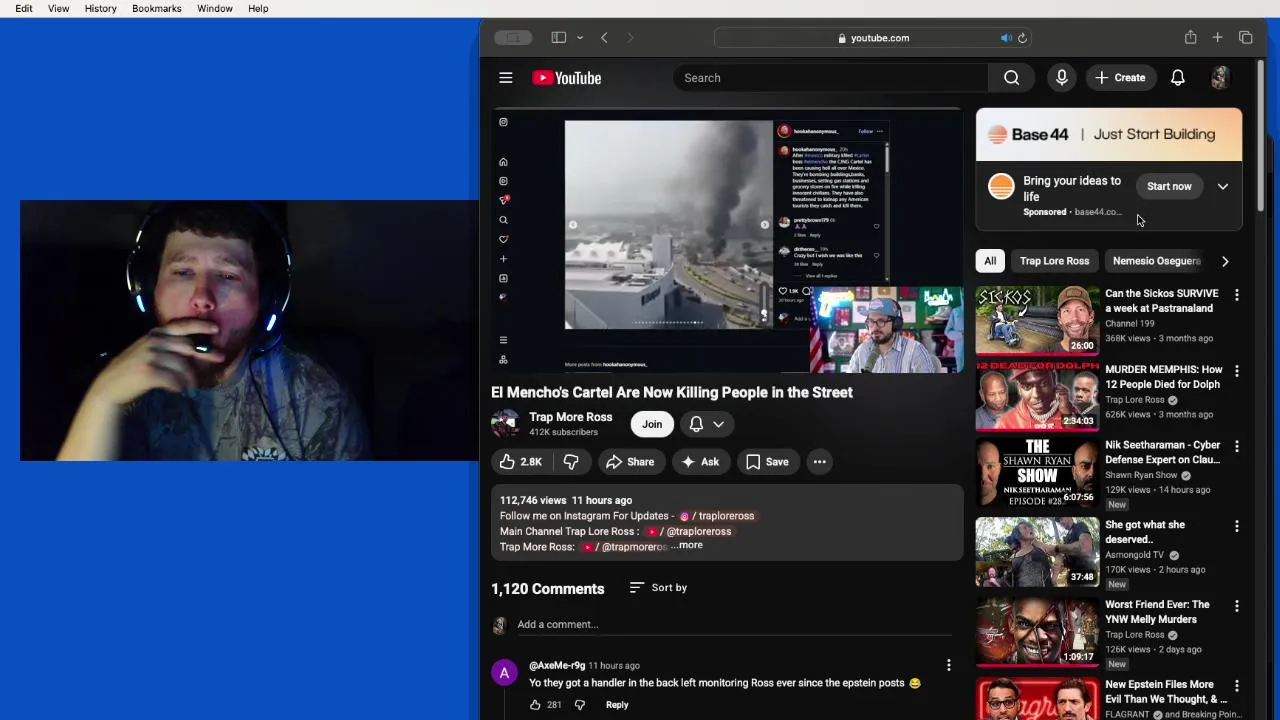Save the video to a playlist

tap(767, 462)
